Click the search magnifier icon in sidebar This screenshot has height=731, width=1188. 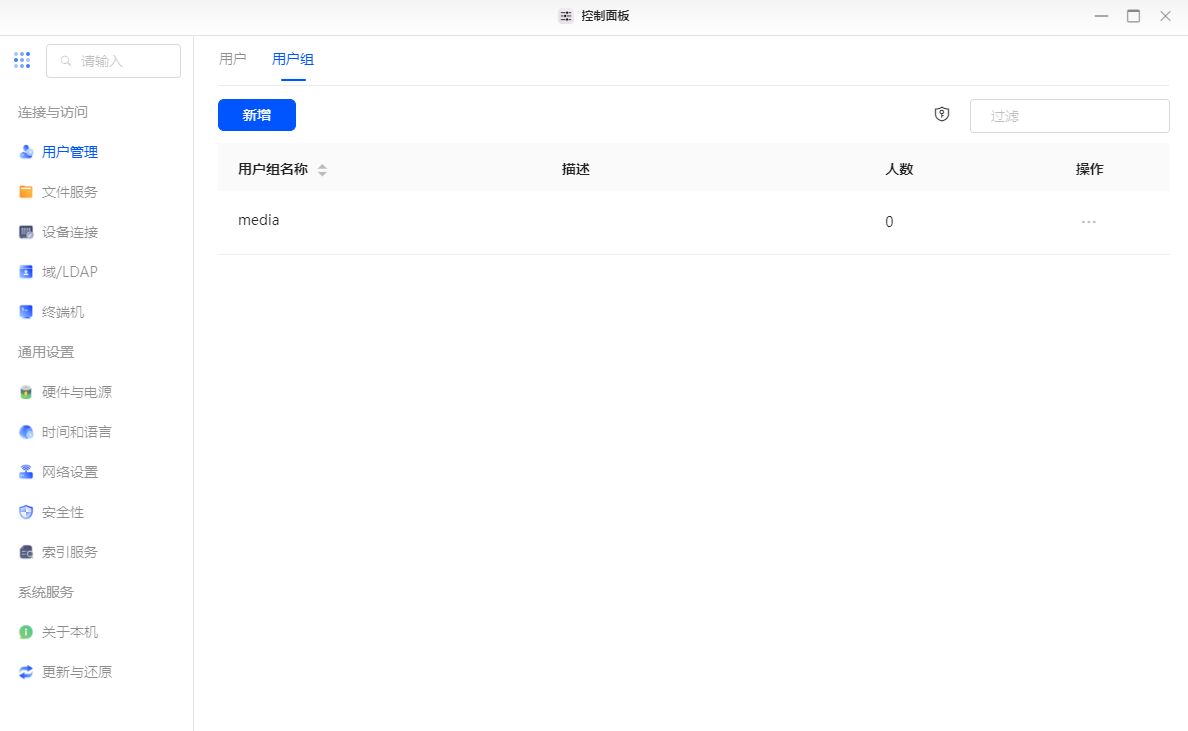(x=66, y=61)
